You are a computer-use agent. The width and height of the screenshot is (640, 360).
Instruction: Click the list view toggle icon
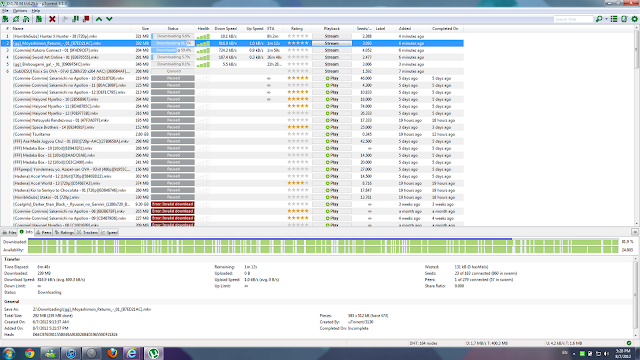[614, 19]
